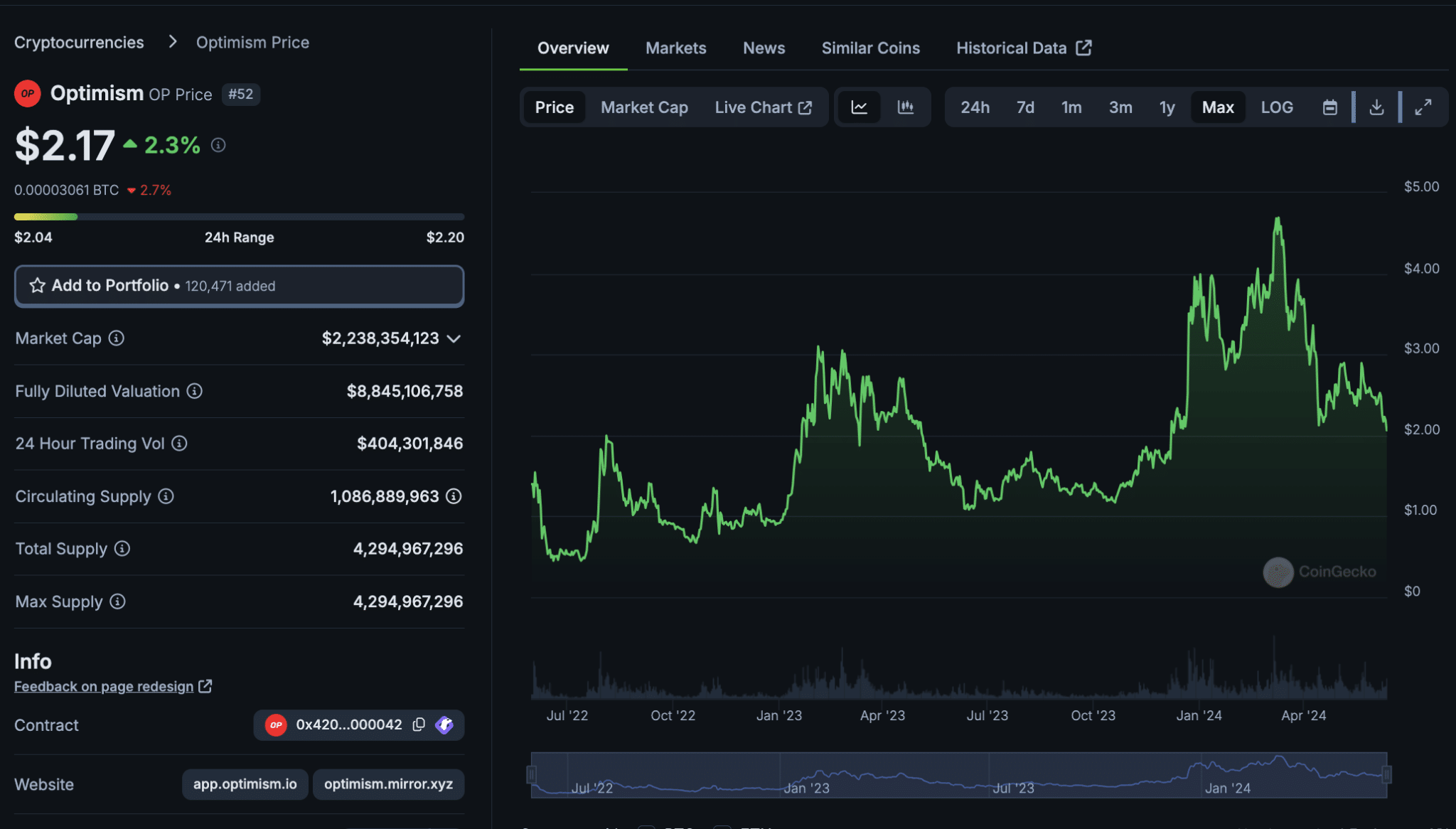Image resolution: width=1456 pixels, height=829 pixels.
Task: Switch to the line chart view icon
Action: (x=859, y=107)
